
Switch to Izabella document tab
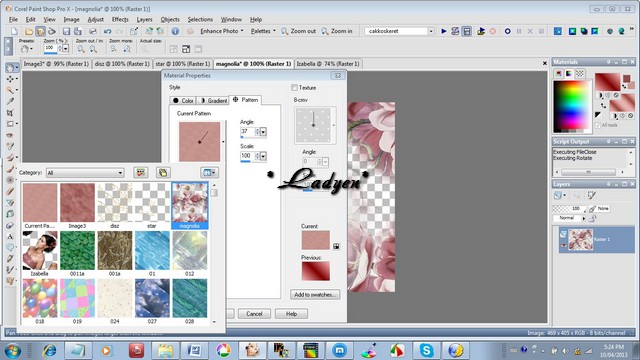coord(328,64)
